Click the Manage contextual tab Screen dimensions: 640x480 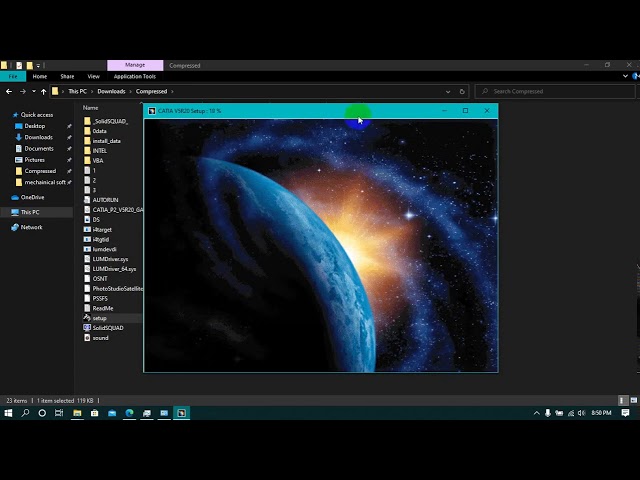pos(135,65)
